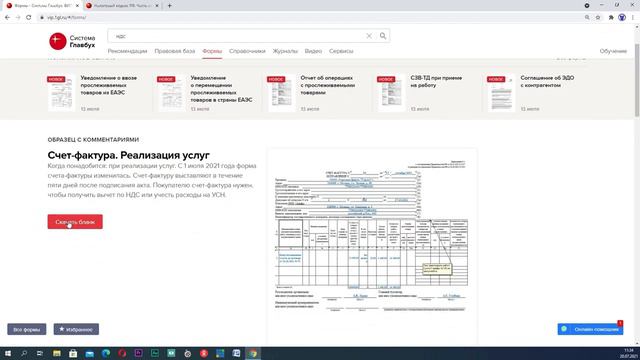Click thumbnail of Отчет об операциях form

coord(281,93)
